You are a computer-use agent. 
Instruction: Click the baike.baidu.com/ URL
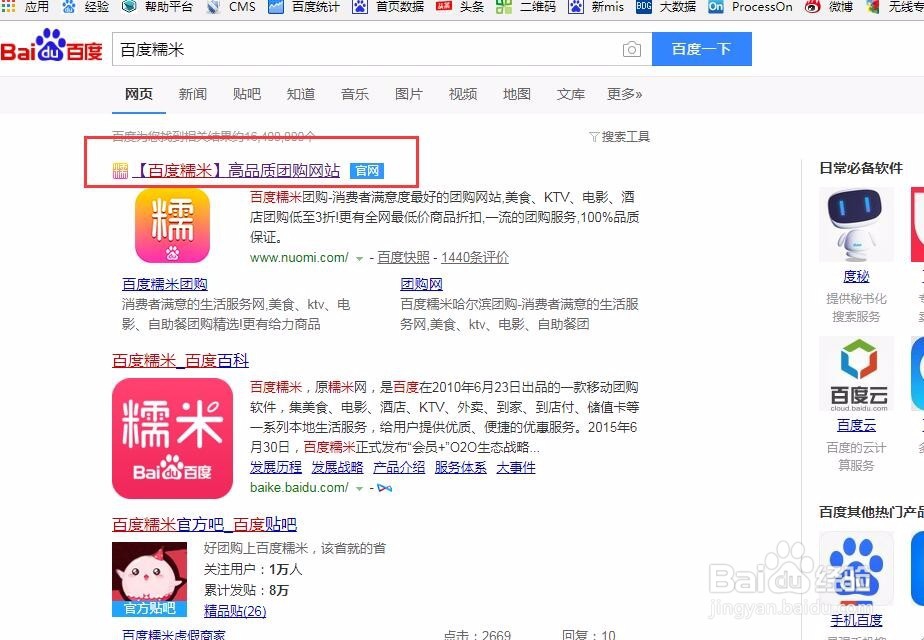coord(299,487)
